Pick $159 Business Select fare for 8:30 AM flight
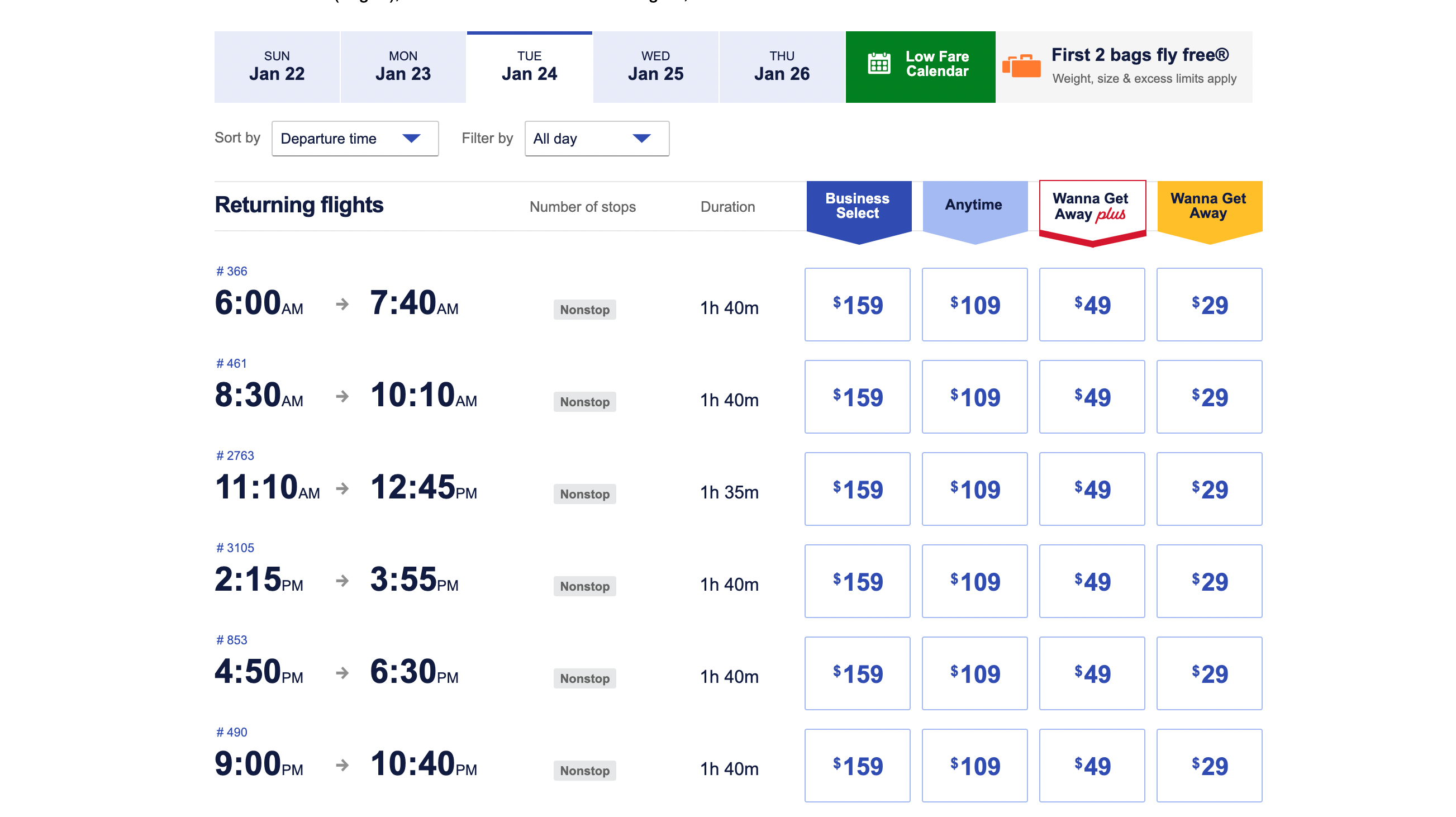Screen dimensions: 1456x817 tap(857, 397)
